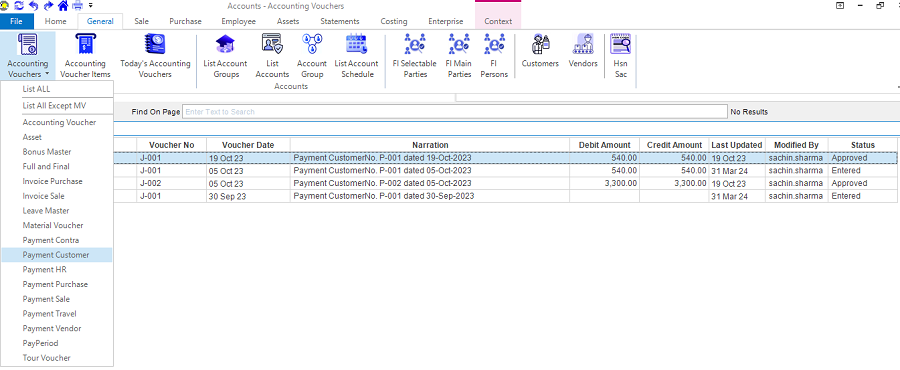Open FI Selectable Parties

414,55
